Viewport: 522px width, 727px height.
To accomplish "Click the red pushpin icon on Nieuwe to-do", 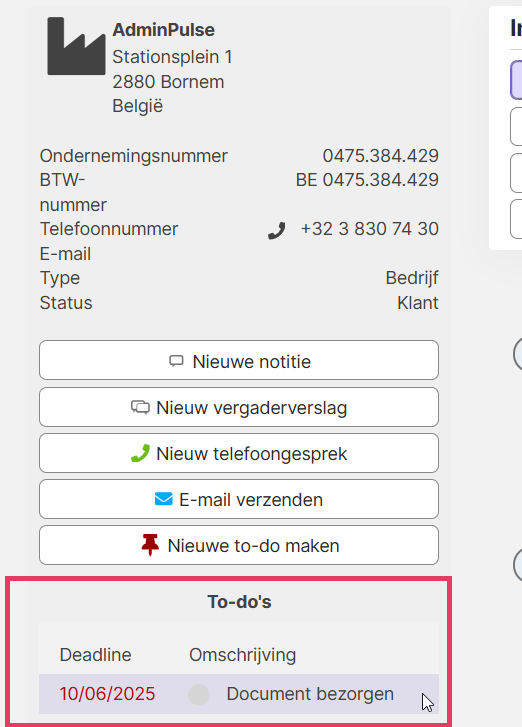I will tap(150, 545).
